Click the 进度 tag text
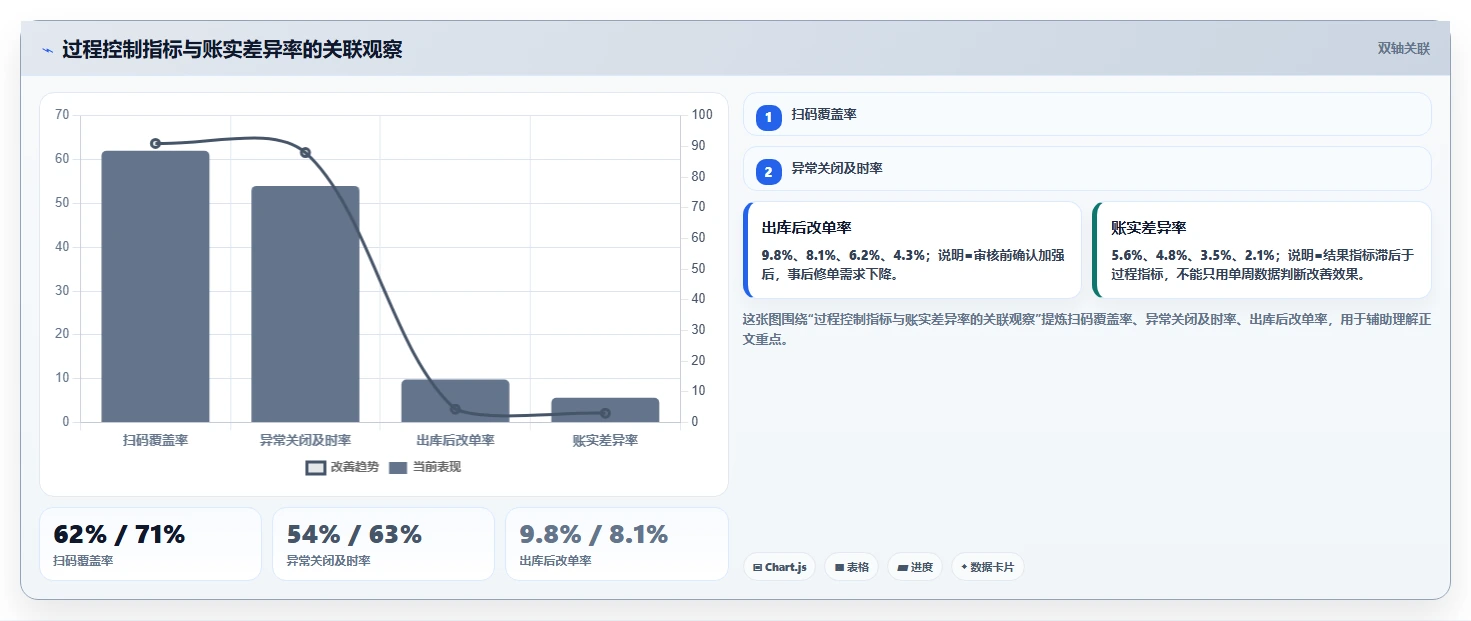 (x=922, y=567)
